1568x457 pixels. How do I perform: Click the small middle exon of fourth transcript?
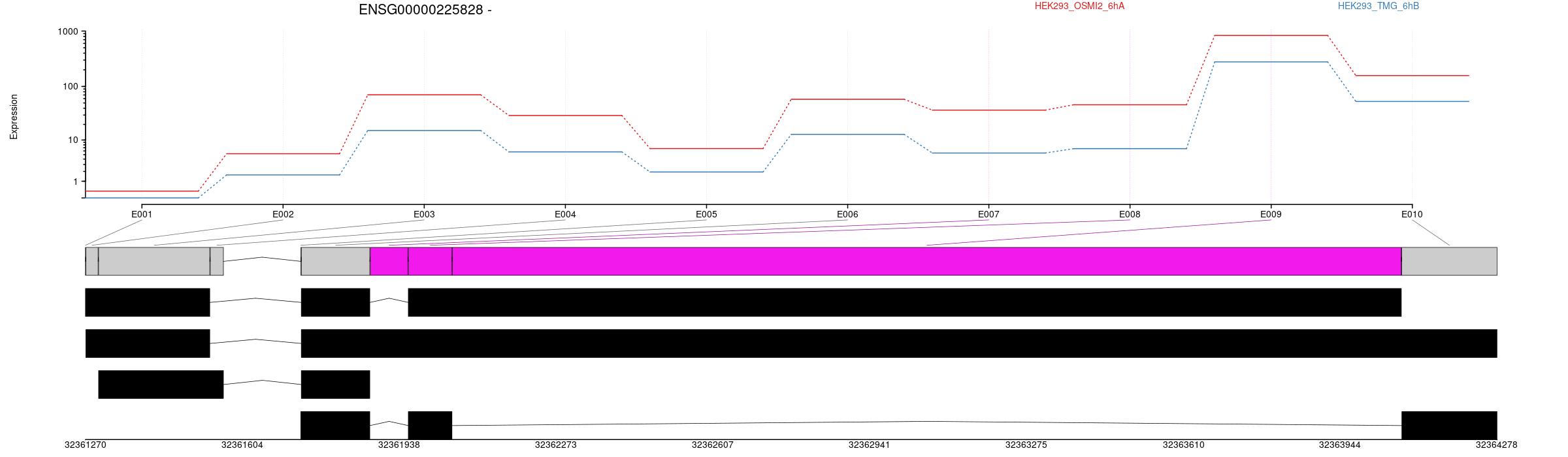(430, 425)
